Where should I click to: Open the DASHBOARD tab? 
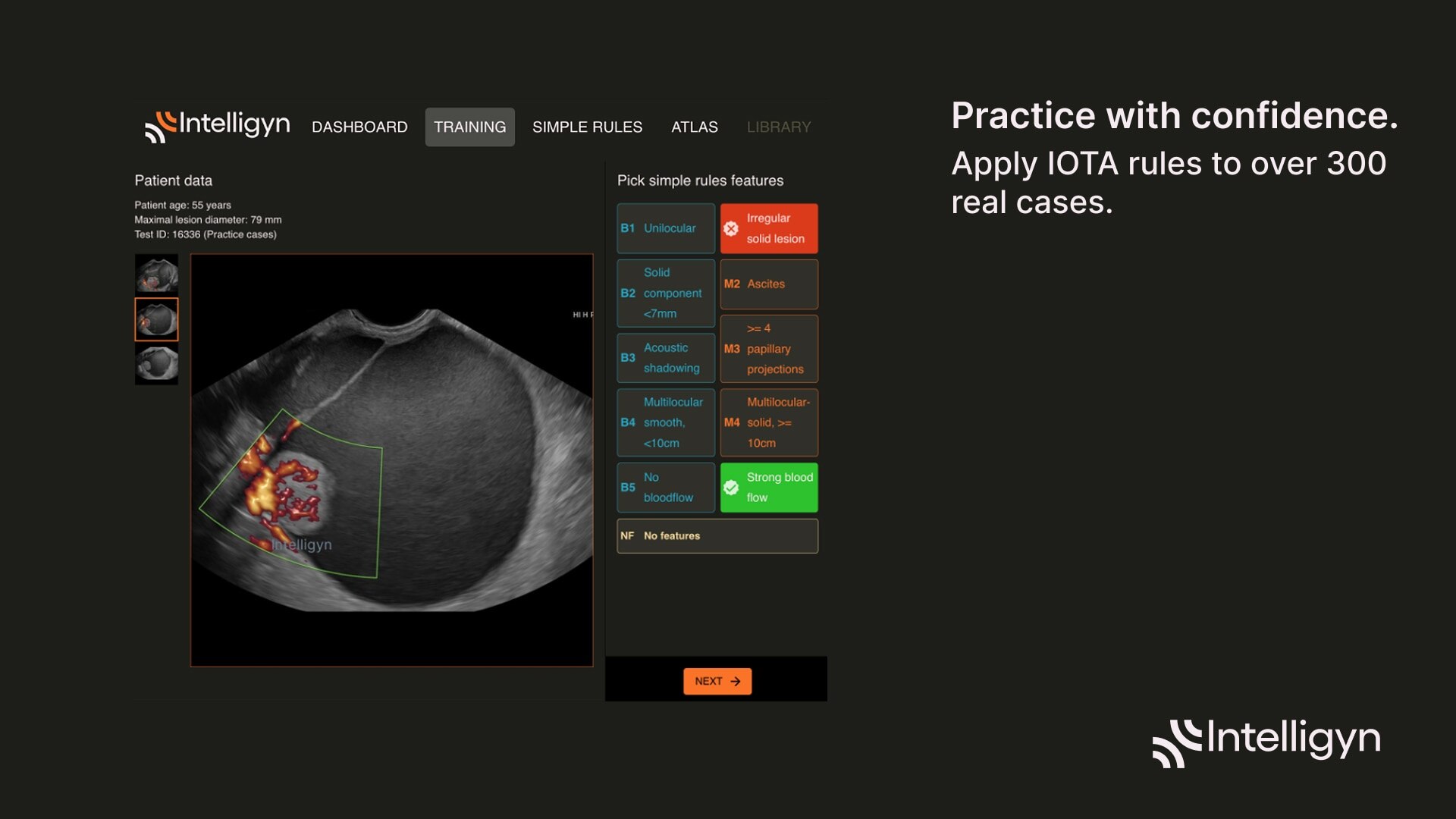(359, 127)
